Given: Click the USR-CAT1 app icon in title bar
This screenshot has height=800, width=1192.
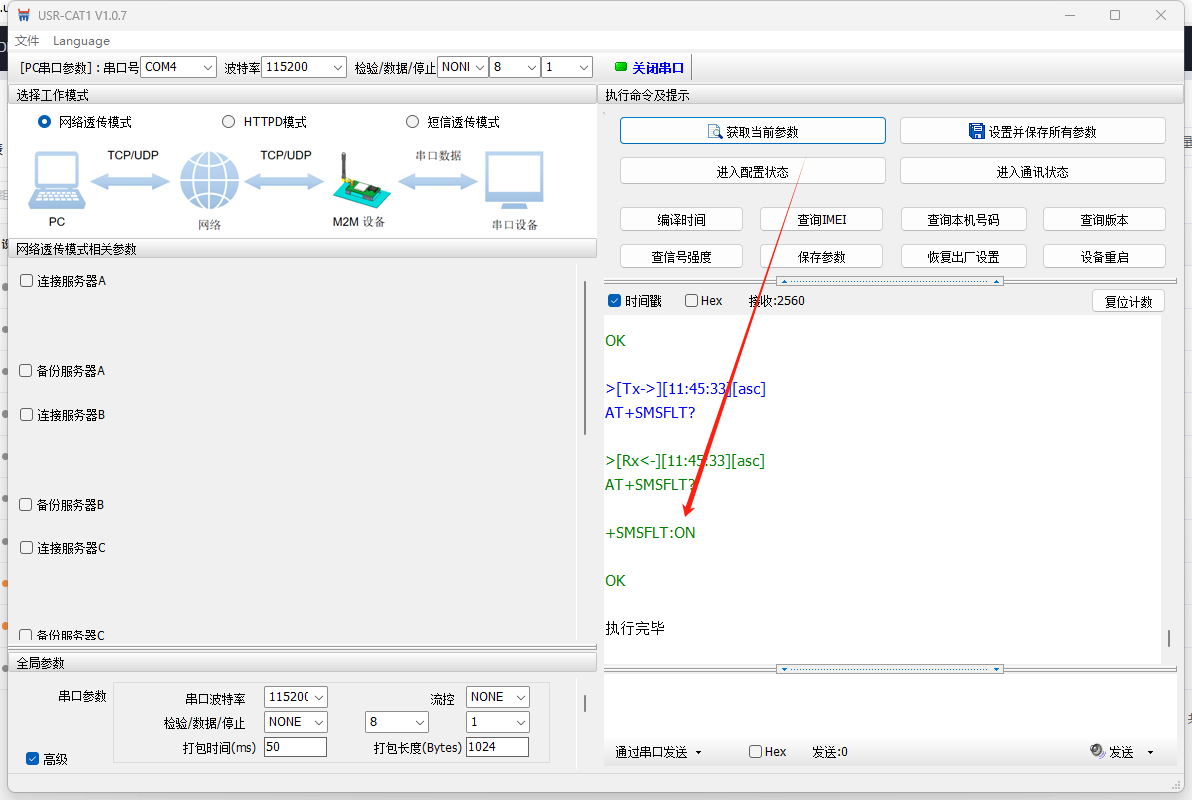Looking at the screenshot, I should [24, 15].
